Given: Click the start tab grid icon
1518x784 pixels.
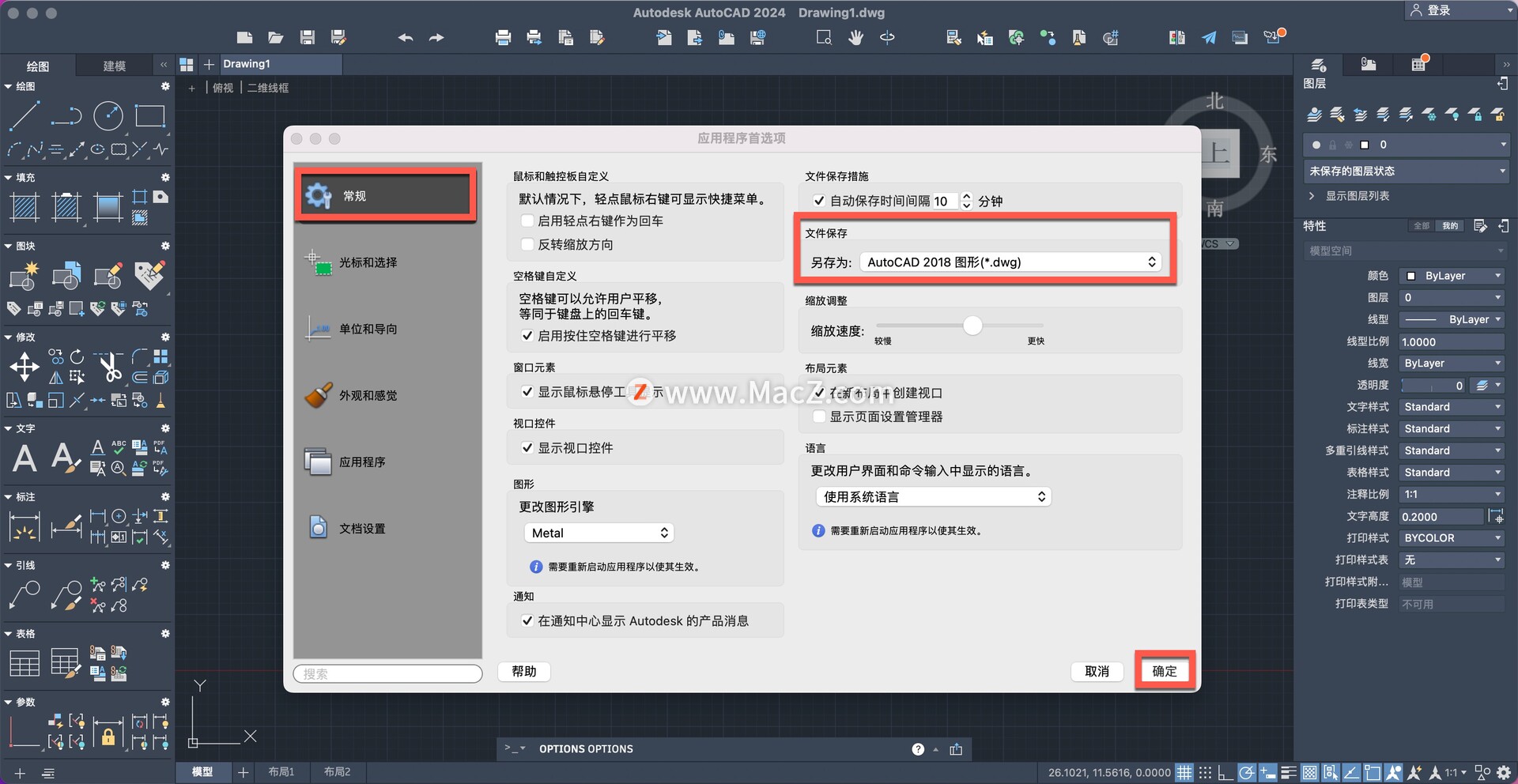Looking at the screenshot, I should [187, 65].
